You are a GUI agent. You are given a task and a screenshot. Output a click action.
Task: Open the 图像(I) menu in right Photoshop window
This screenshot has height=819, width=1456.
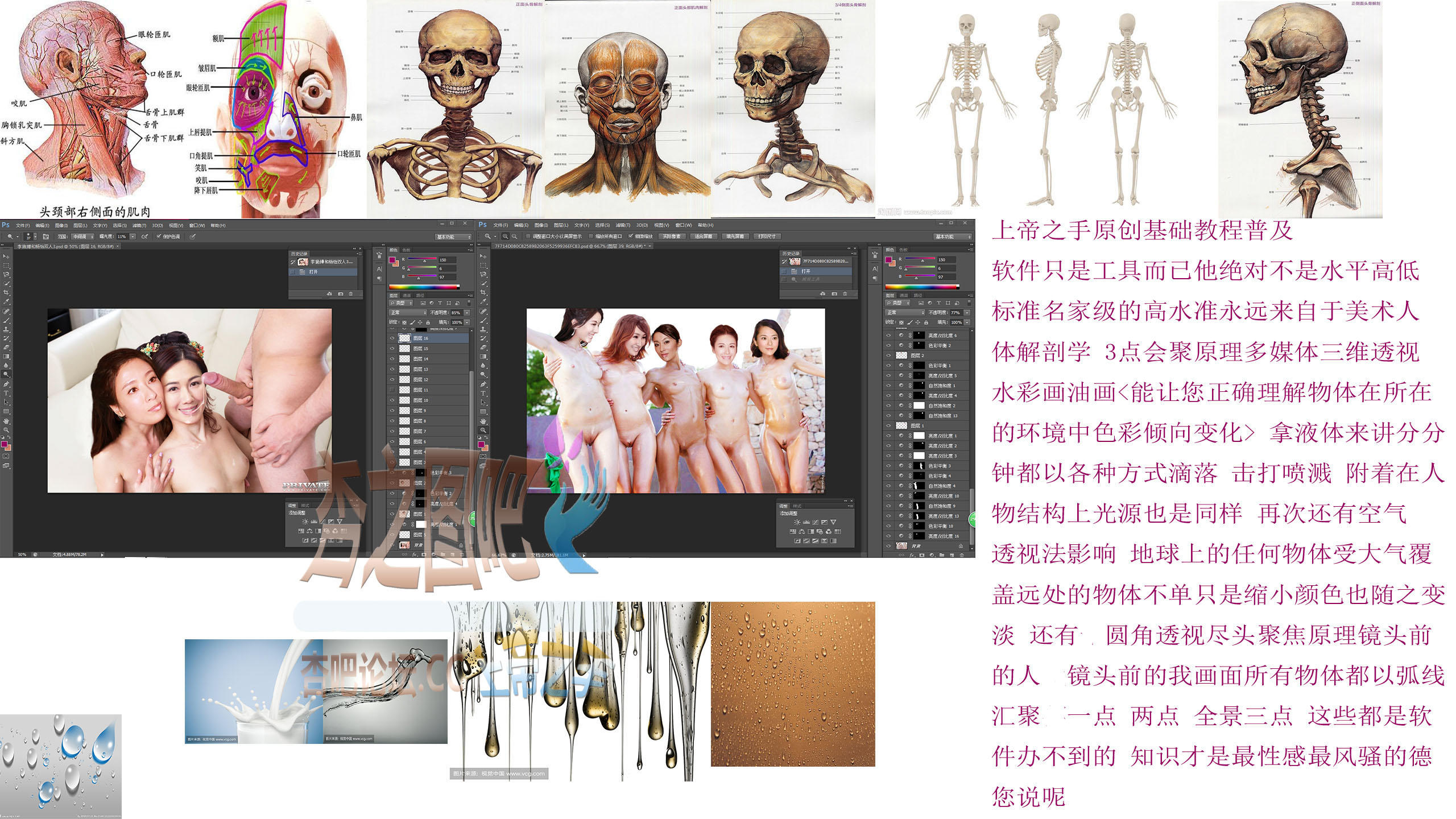[541, 225]
